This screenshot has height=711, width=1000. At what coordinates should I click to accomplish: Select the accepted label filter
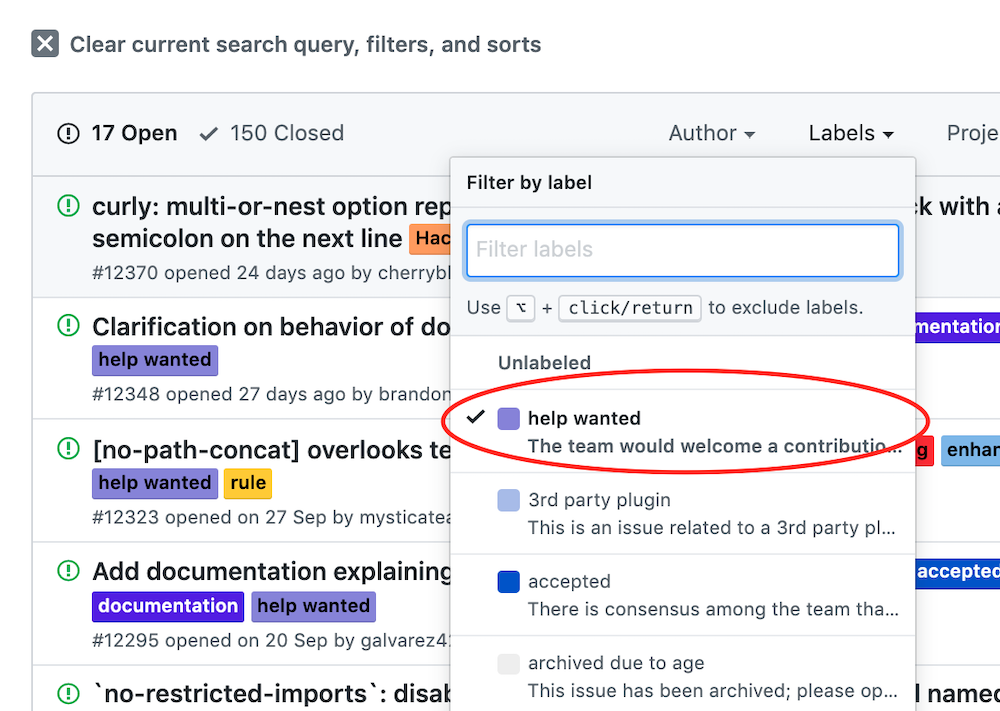click(x=682, y=595)
